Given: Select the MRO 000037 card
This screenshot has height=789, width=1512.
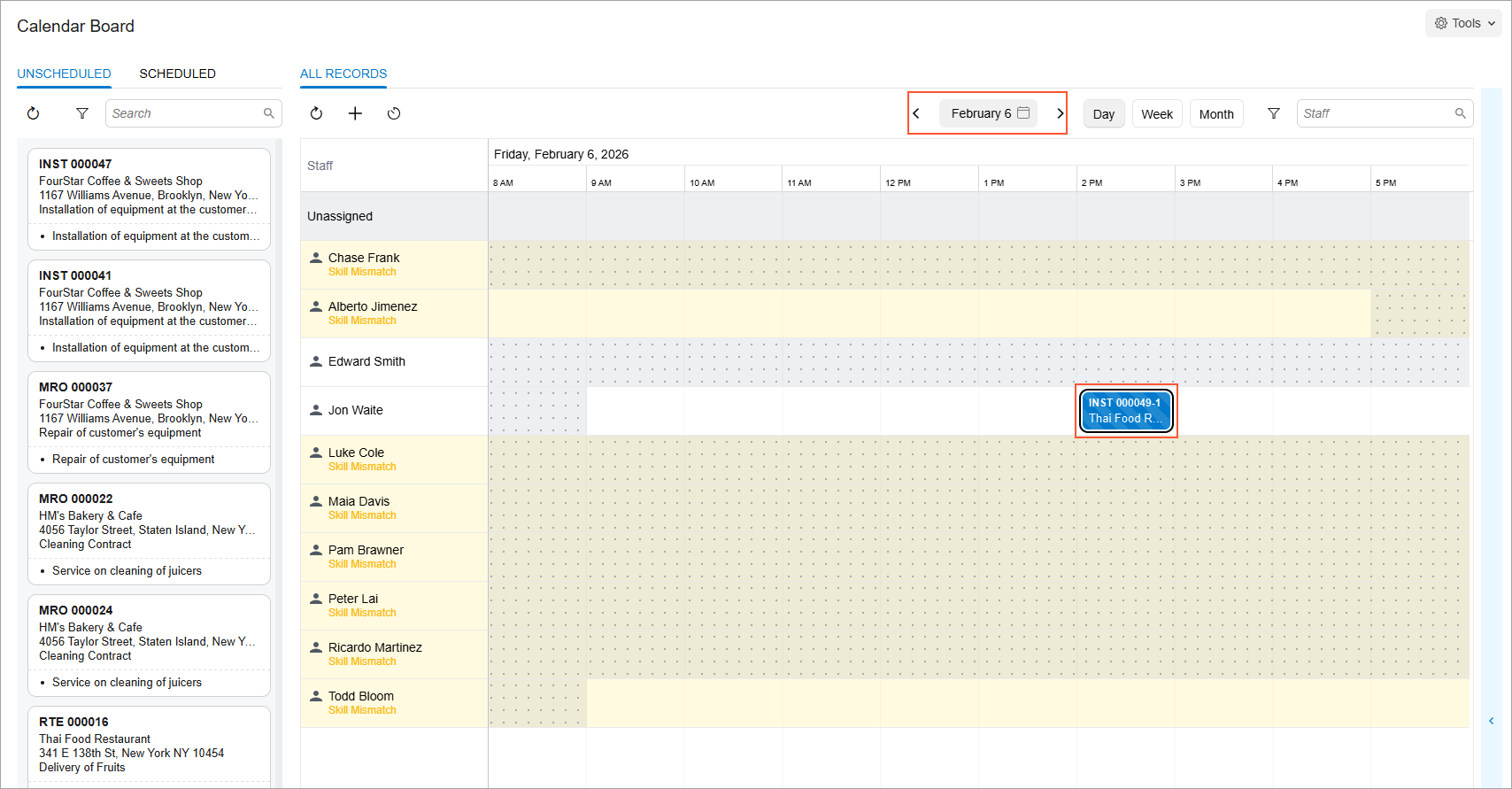Looking at the screenshot, I should [149, 422].
